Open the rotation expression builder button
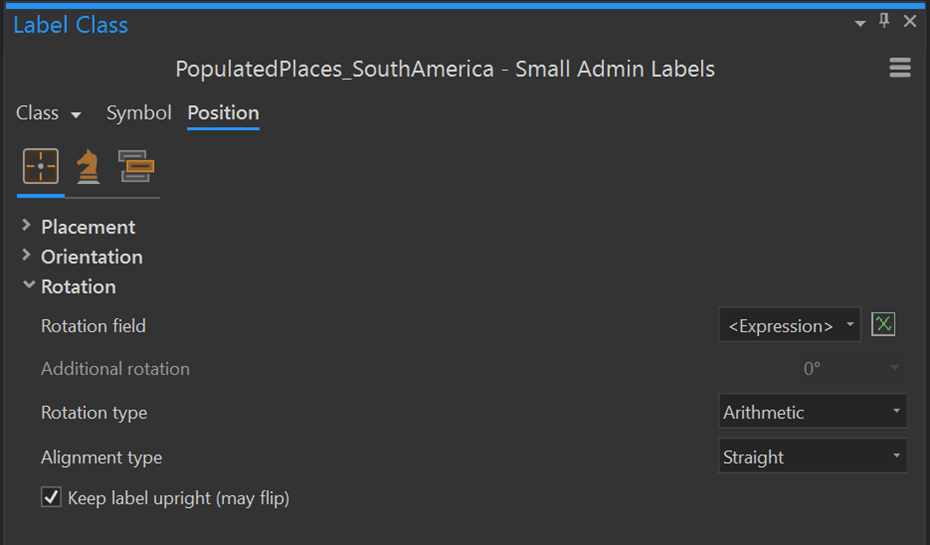 [883, 325]
